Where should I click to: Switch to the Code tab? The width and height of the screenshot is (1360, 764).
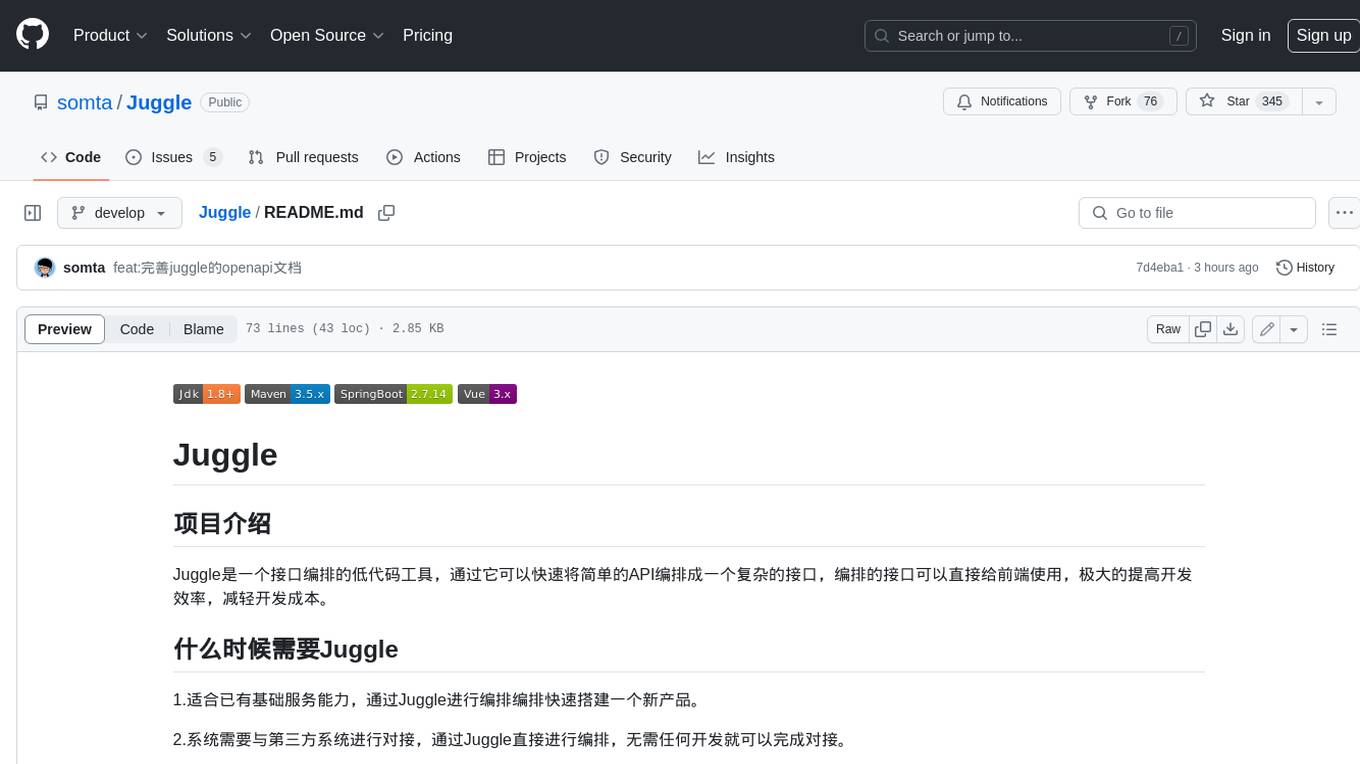[x=70, y=157]
